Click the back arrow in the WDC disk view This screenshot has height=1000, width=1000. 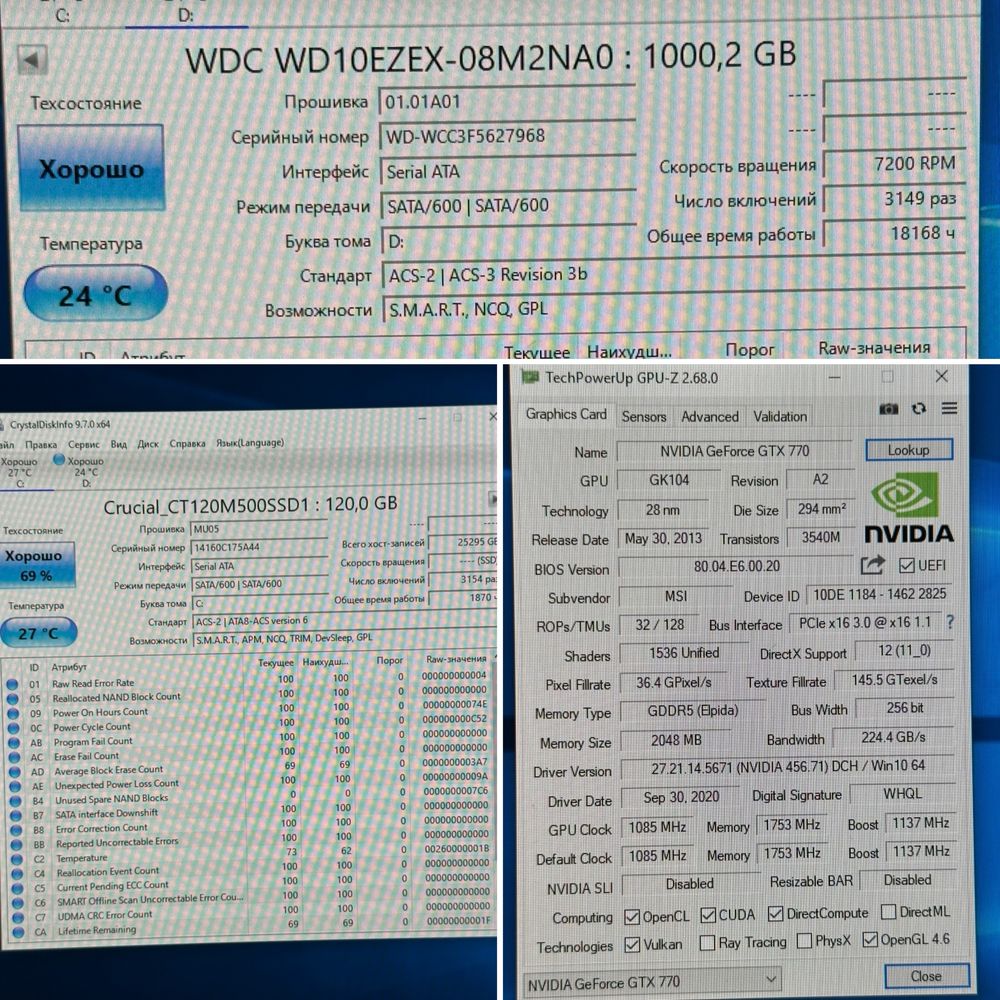click(32, 61)
